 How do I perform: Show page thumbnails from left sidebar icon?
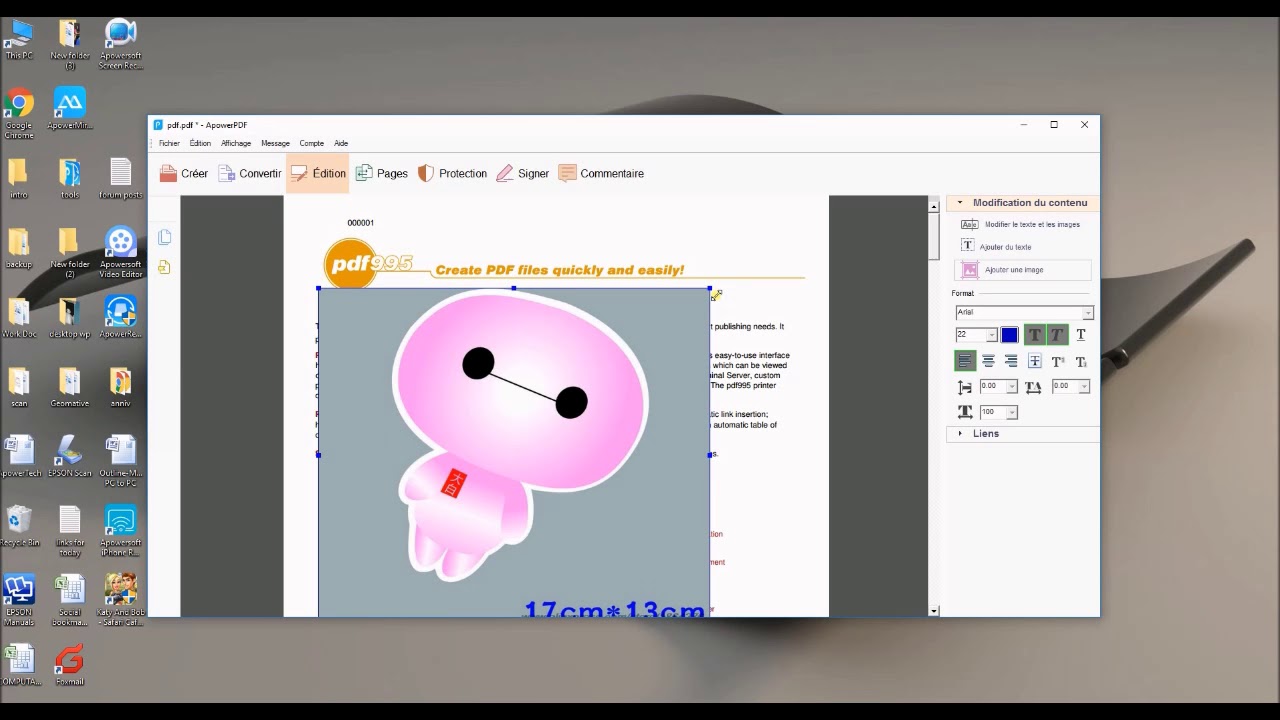[x=164, y=237]
